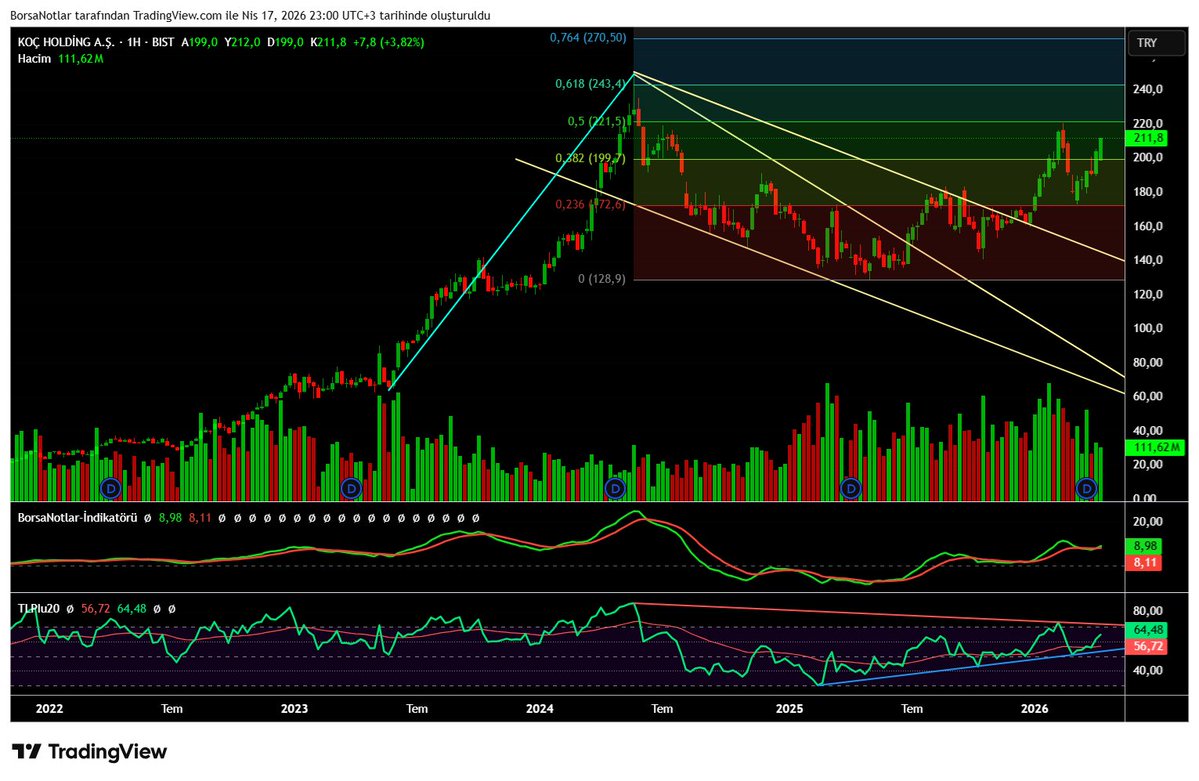Click the green 8,98 tag on indicator axis
1199x781 pixels.
[x=1144, y=546]
